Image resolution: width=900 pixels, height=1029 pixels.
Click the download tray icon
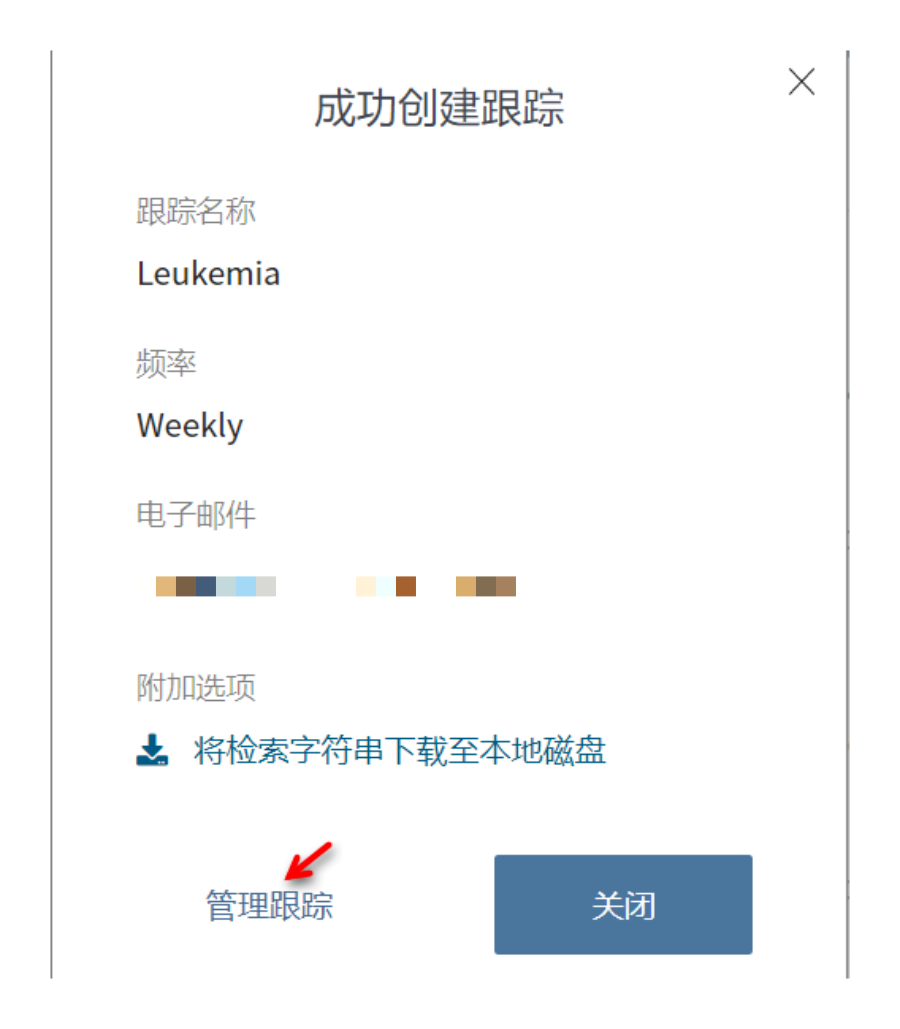(x=152, y=749)
